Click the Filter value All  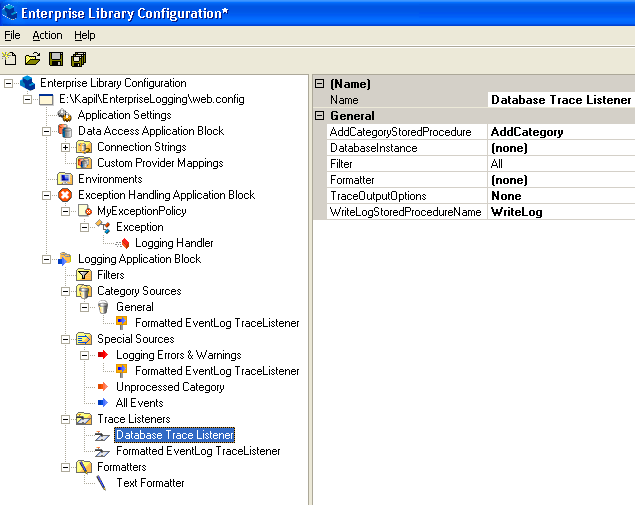coord(561,164)
